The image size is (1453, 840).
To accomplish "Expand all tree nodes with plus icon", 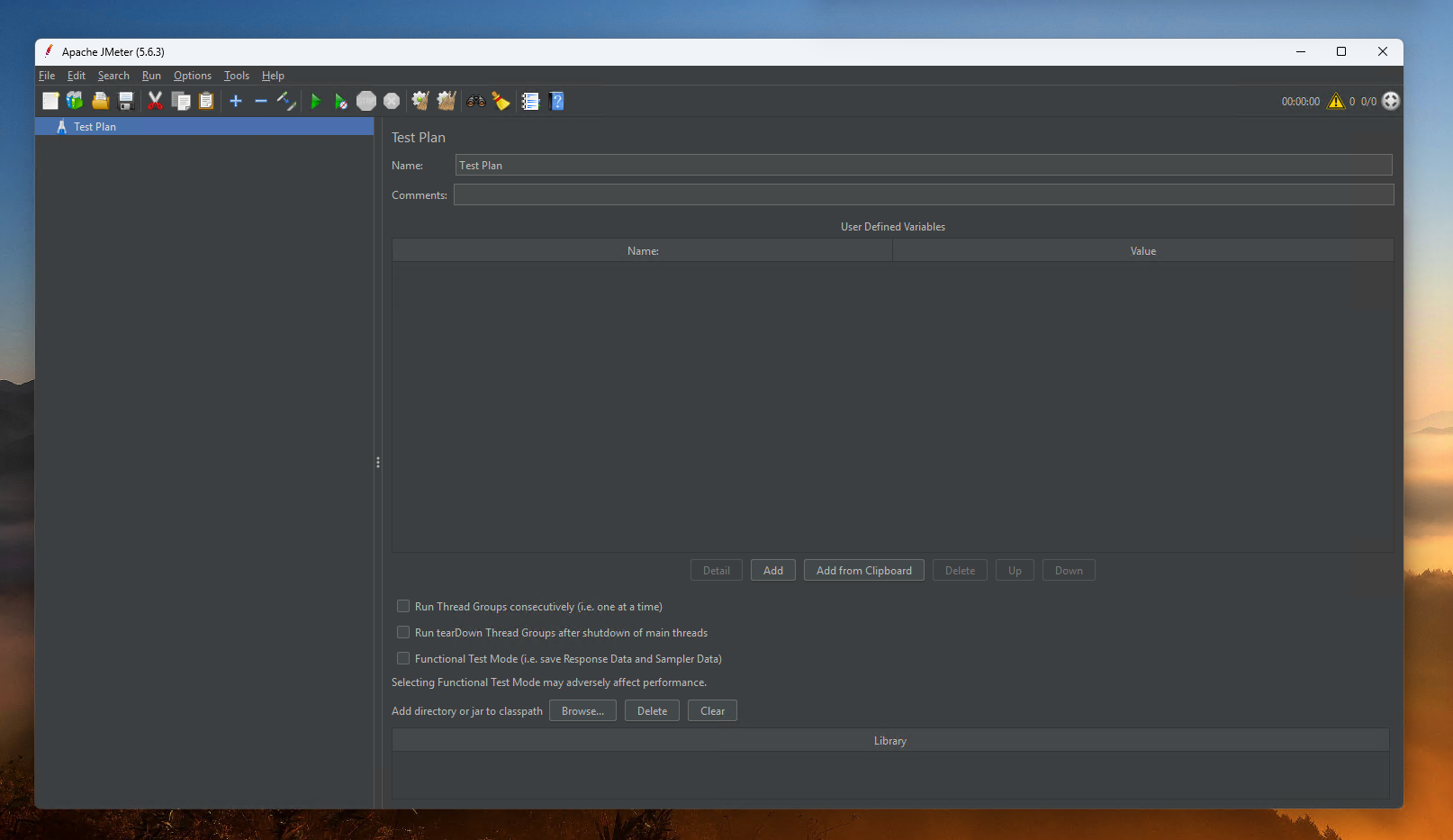I will [x=236, y=101].
